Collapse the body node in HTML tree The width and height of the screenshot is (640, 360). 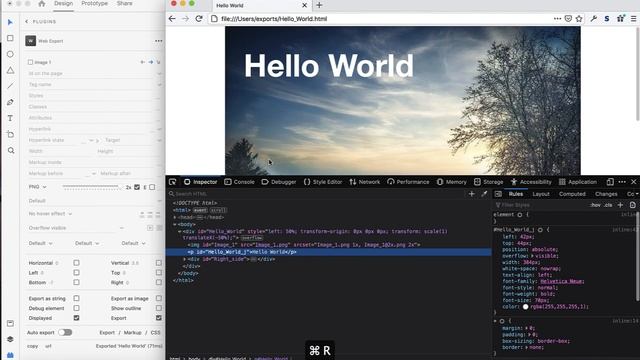pyautogui.click(x=175, y=224)
